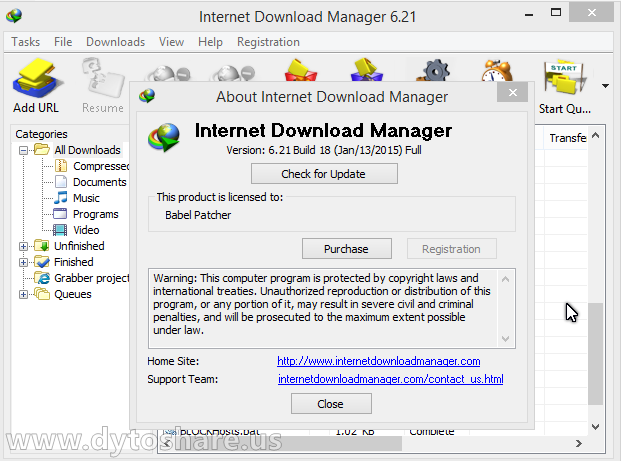Viewport: 621px width, 461px height.
Task: Click the Unfinished folder icon
Action: 42,246
